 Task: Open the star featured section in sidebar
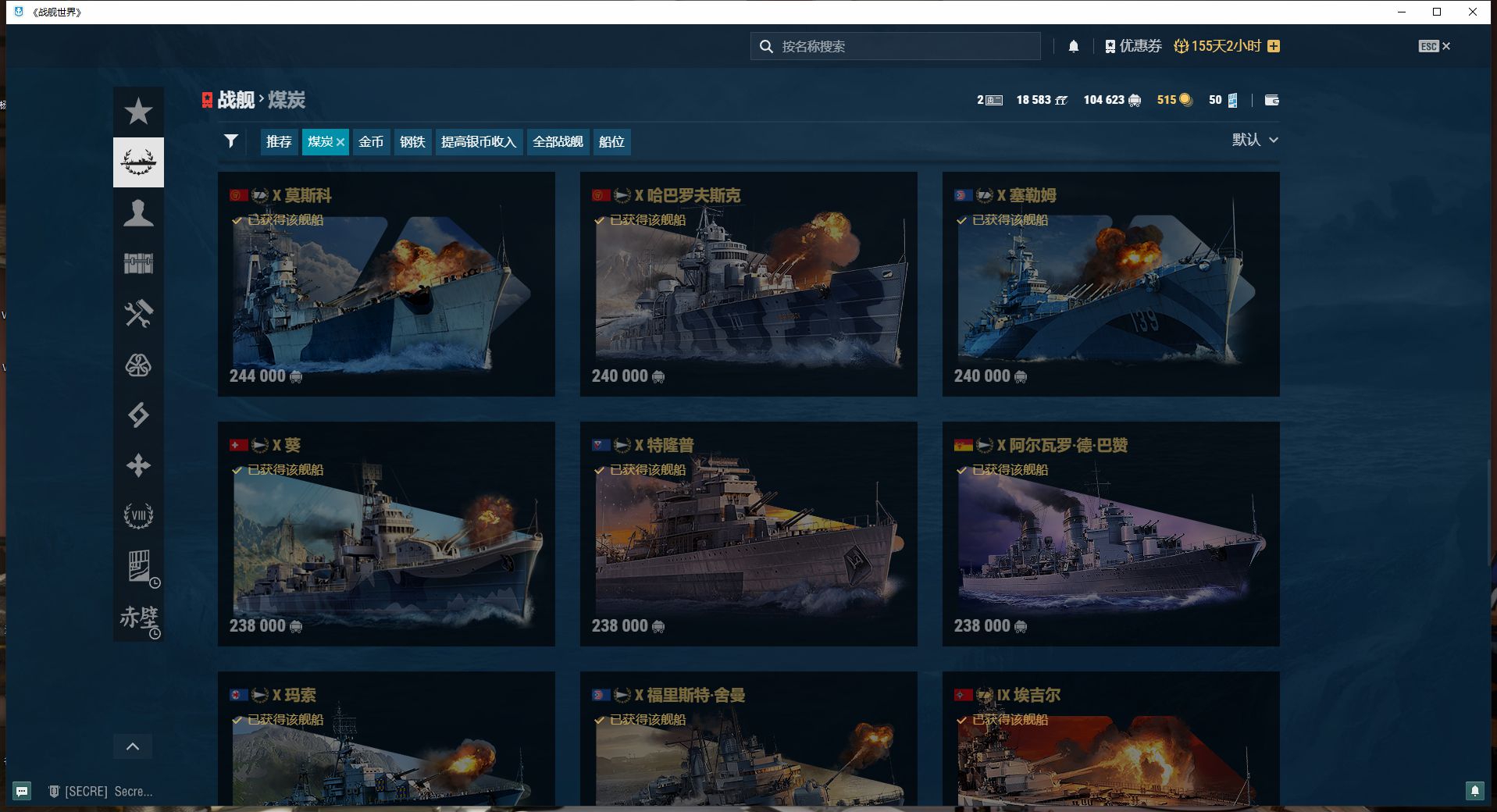pos(138,112)
